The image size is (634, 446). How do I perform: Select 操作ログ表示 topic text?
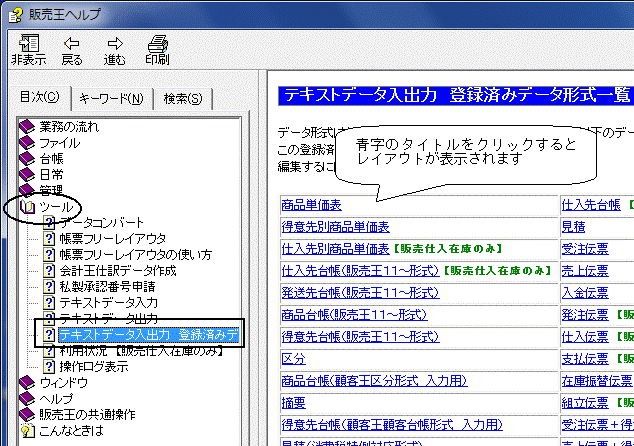[94, 366]
